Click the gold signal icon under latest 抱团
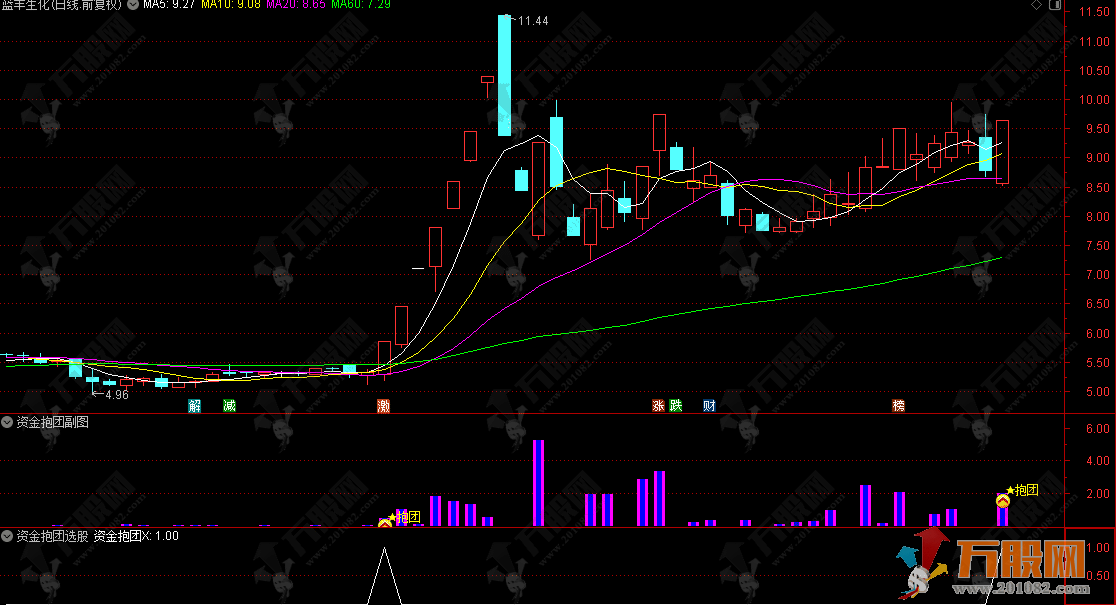 click(1002, 501)
